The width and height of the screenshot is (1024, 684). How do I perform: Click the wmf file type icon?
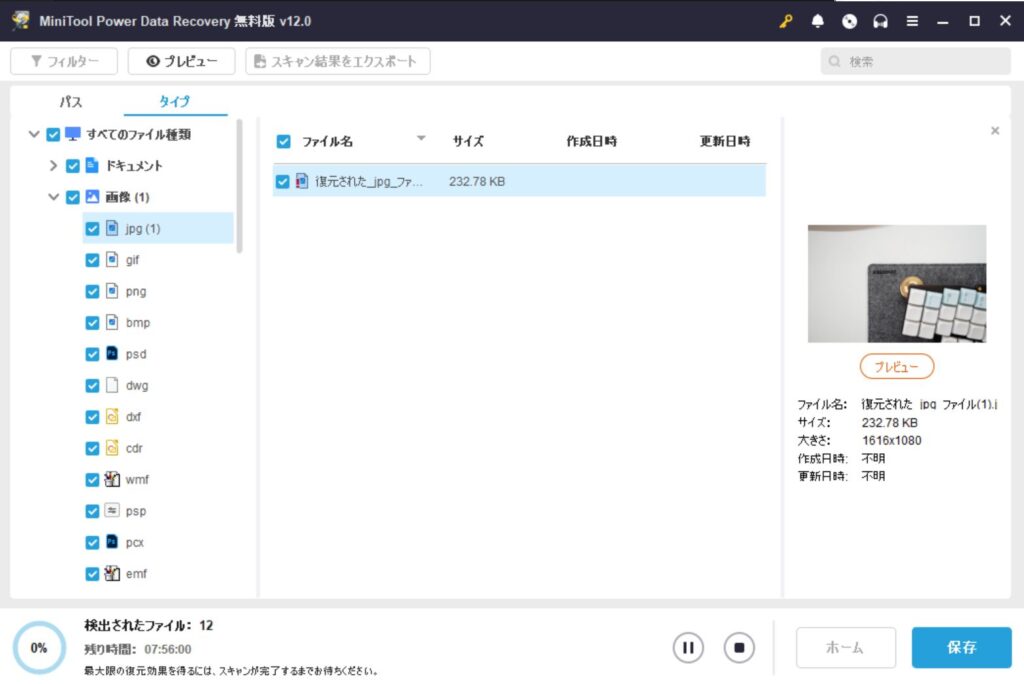pyautogui.click(x=112, y=479)
